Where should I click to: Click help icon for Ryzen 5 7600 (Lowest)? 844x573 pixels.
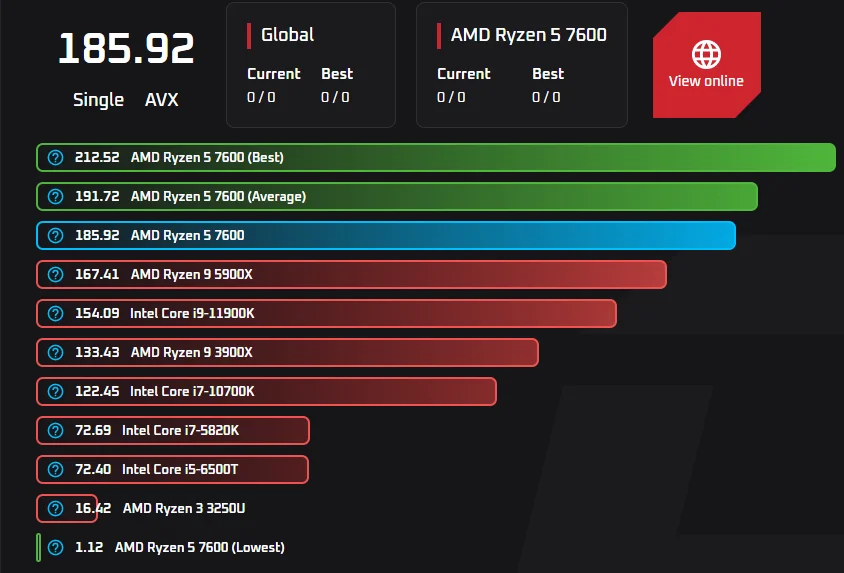tap(55, 548)
